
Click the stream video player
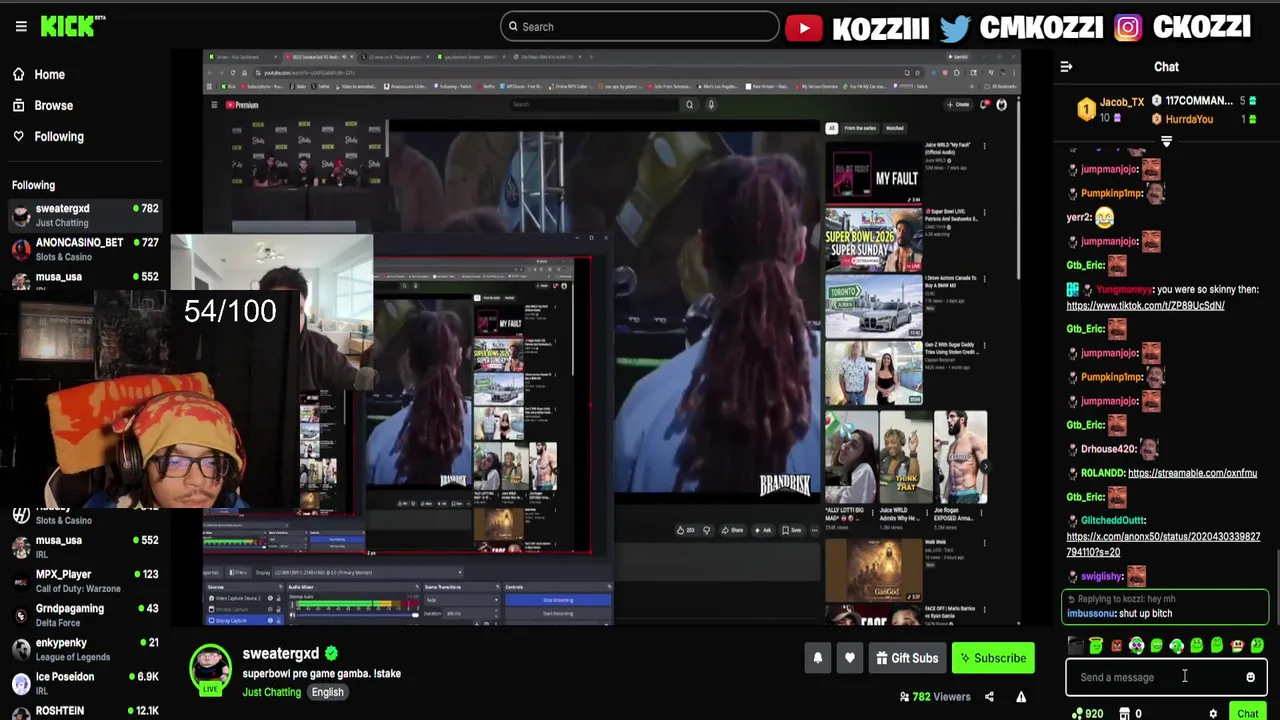coord(612,338)
